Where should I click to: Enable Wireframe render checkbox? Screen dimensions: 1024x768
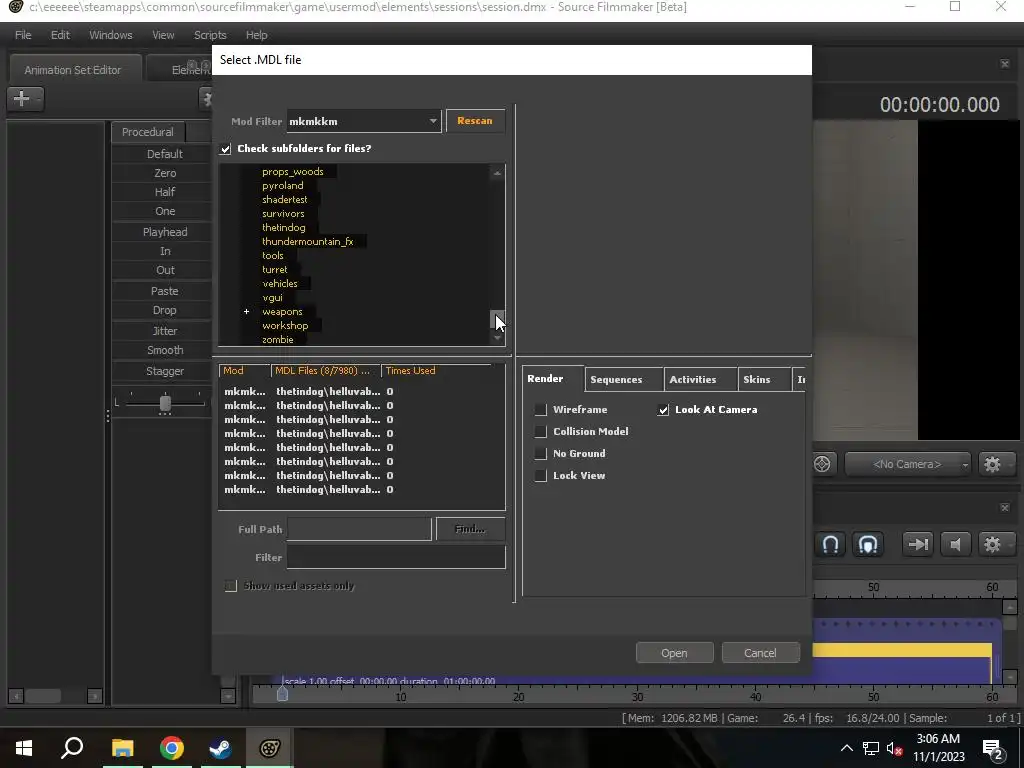541,409
